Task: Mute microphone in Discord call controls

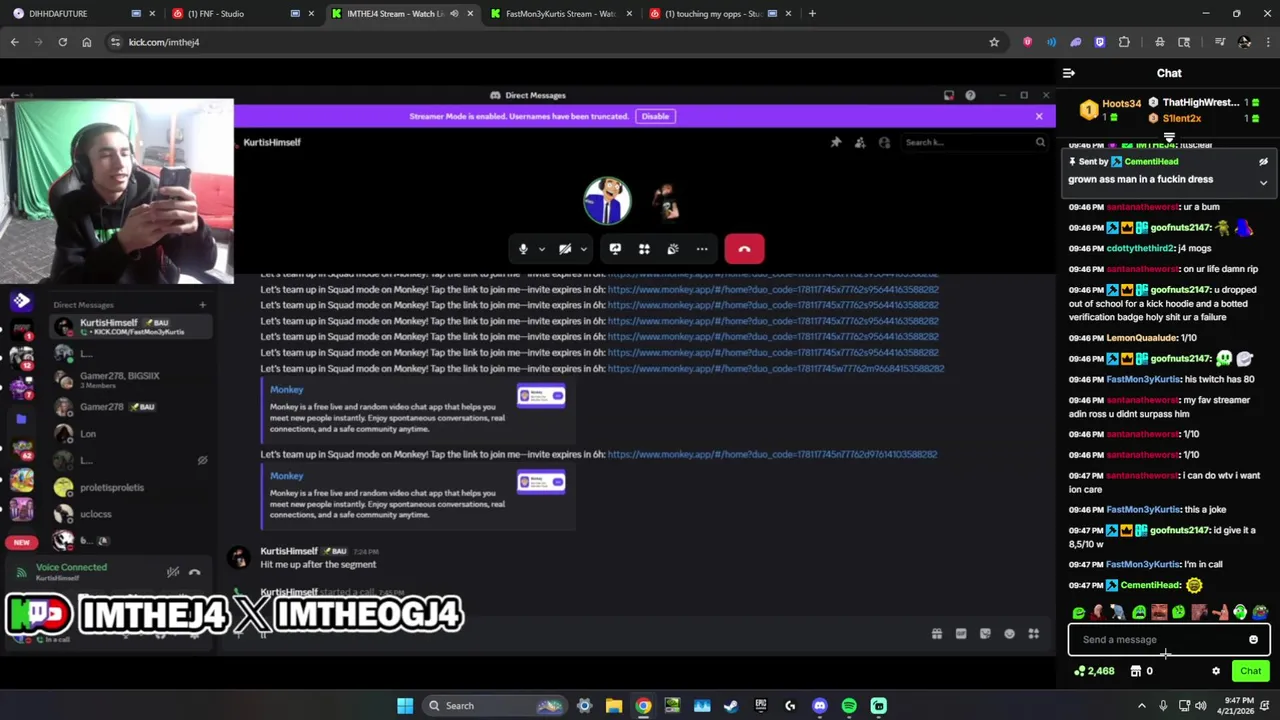Action: click(x=523, y=249)
